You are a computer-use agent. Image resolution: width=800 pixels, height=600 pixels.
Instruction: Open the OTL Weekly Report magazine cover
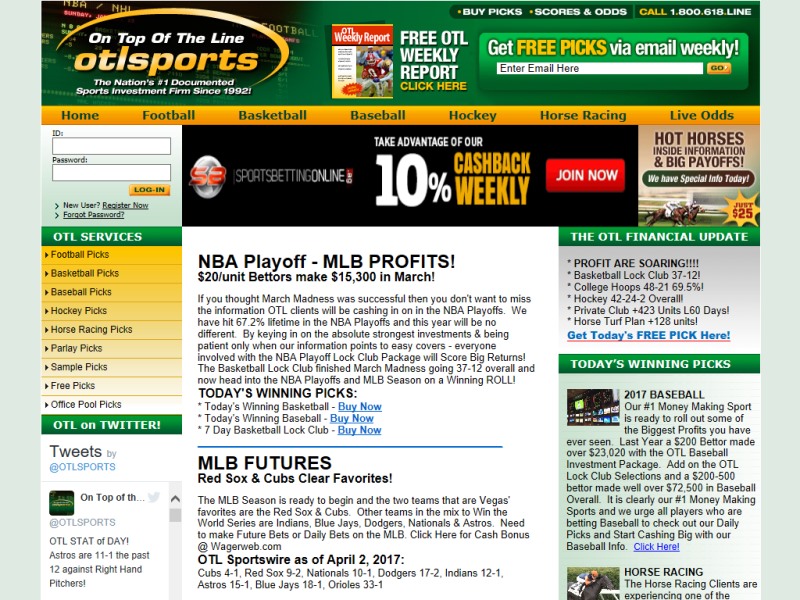[362, 61]
